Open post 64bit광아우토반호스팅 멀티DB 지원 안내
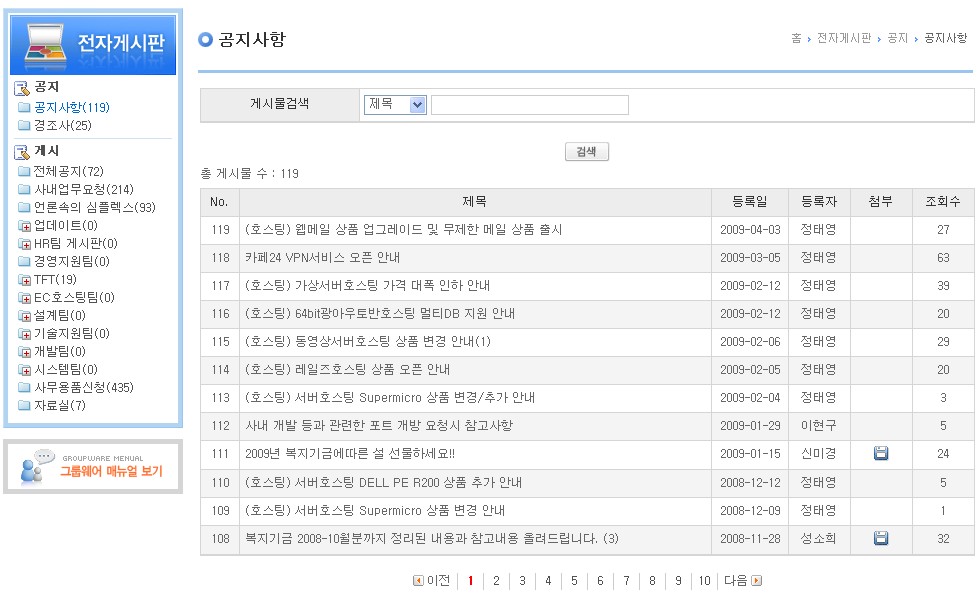Screen dimensions: 979x594 [x=380, y=314]
